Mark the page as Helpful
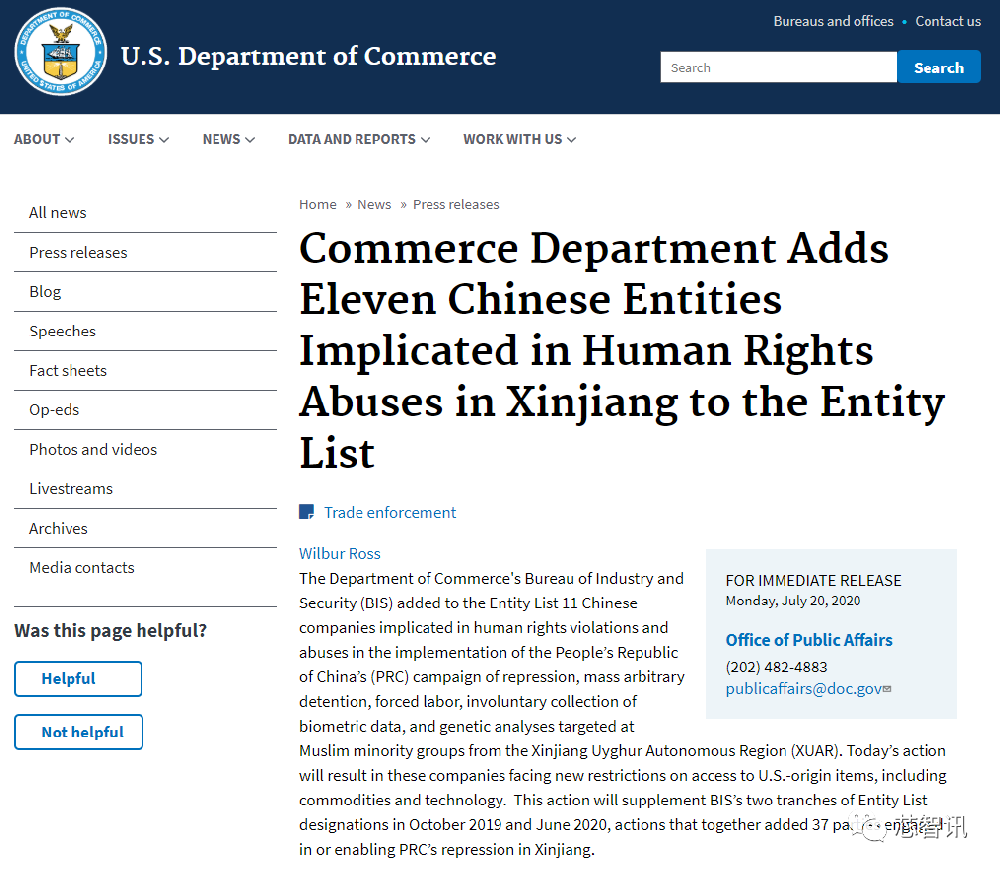 78,678
